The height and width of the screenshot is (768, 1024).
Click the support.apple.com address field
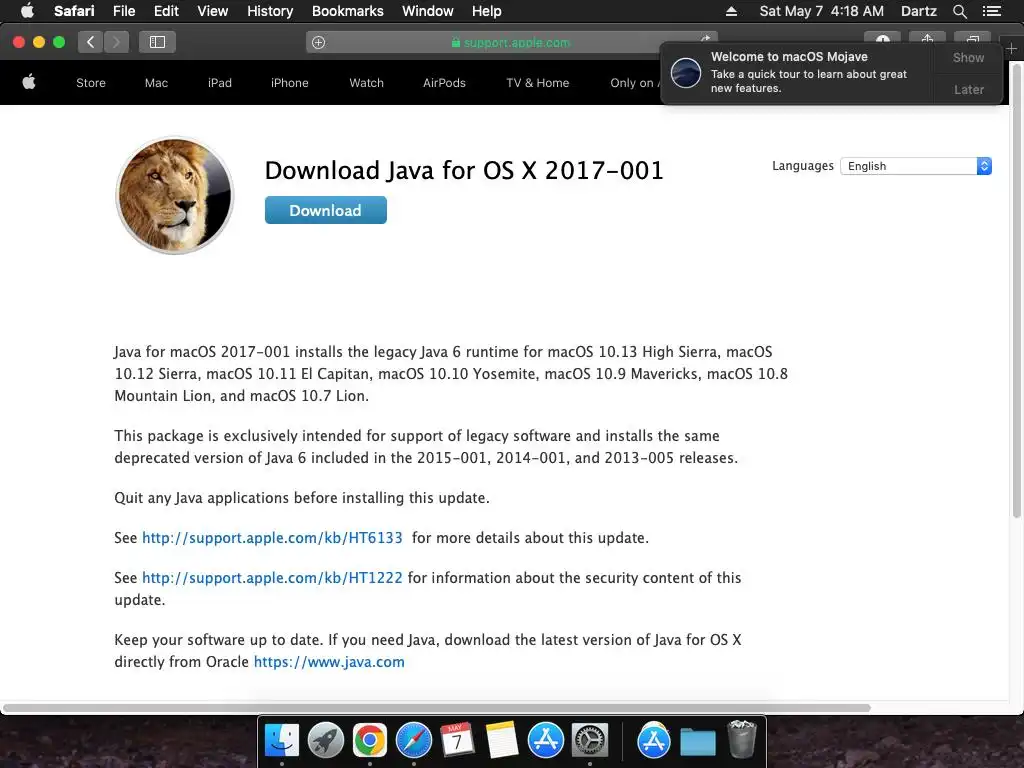point(511,42)
